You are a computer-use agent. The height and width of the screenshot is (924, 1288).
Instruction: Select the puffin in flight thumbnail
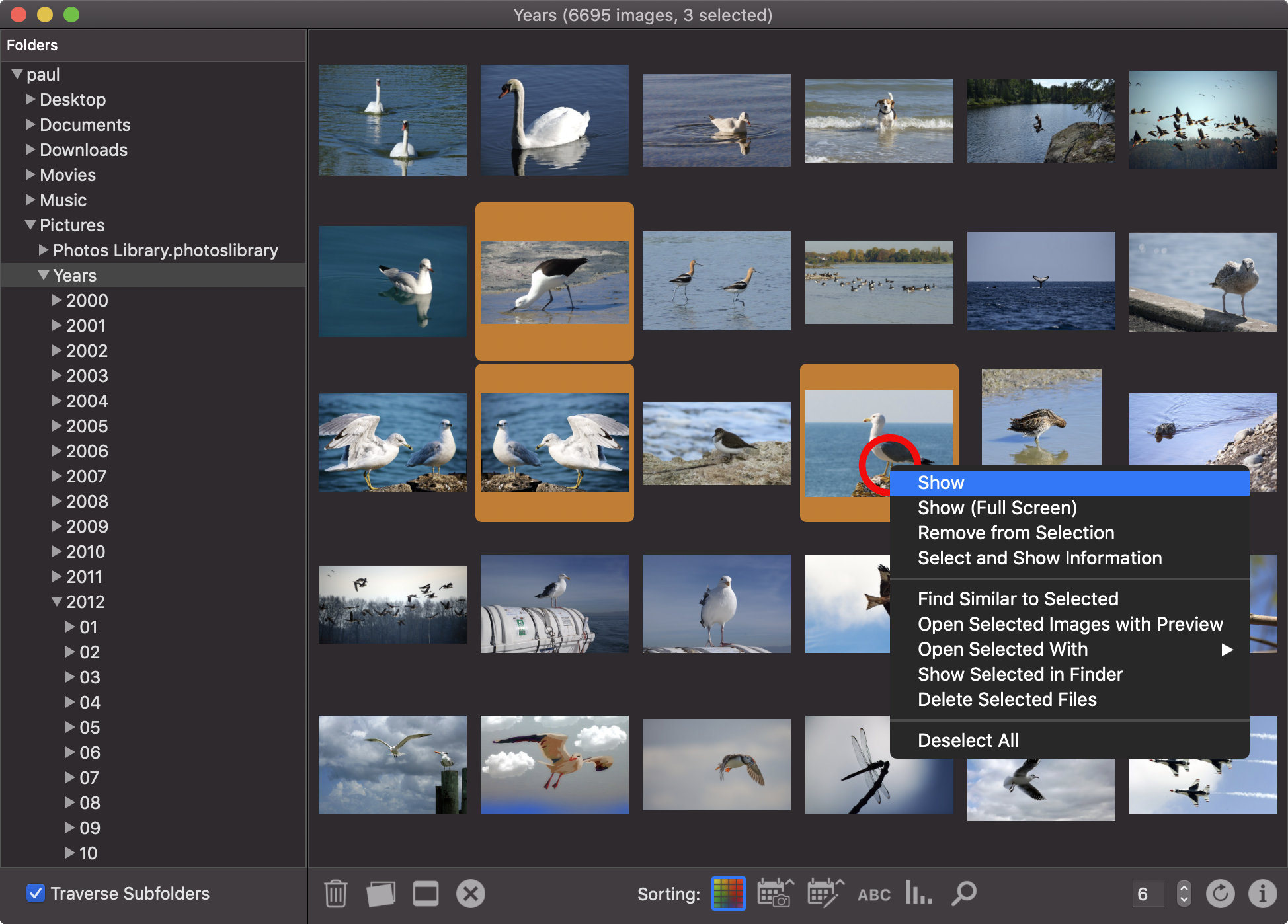click(717, 765)
